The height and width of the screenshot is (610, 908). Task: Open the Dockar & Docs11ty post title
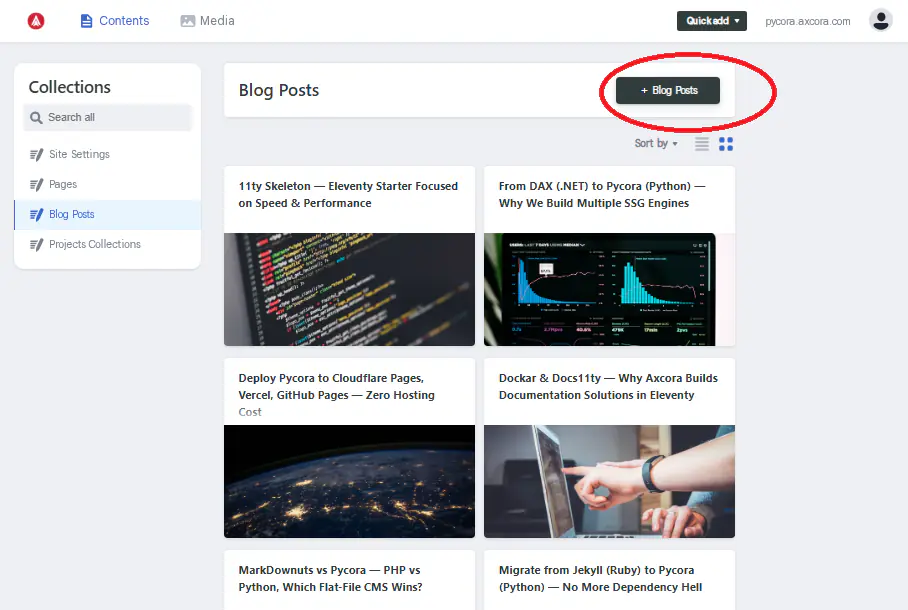coord(608,386)
